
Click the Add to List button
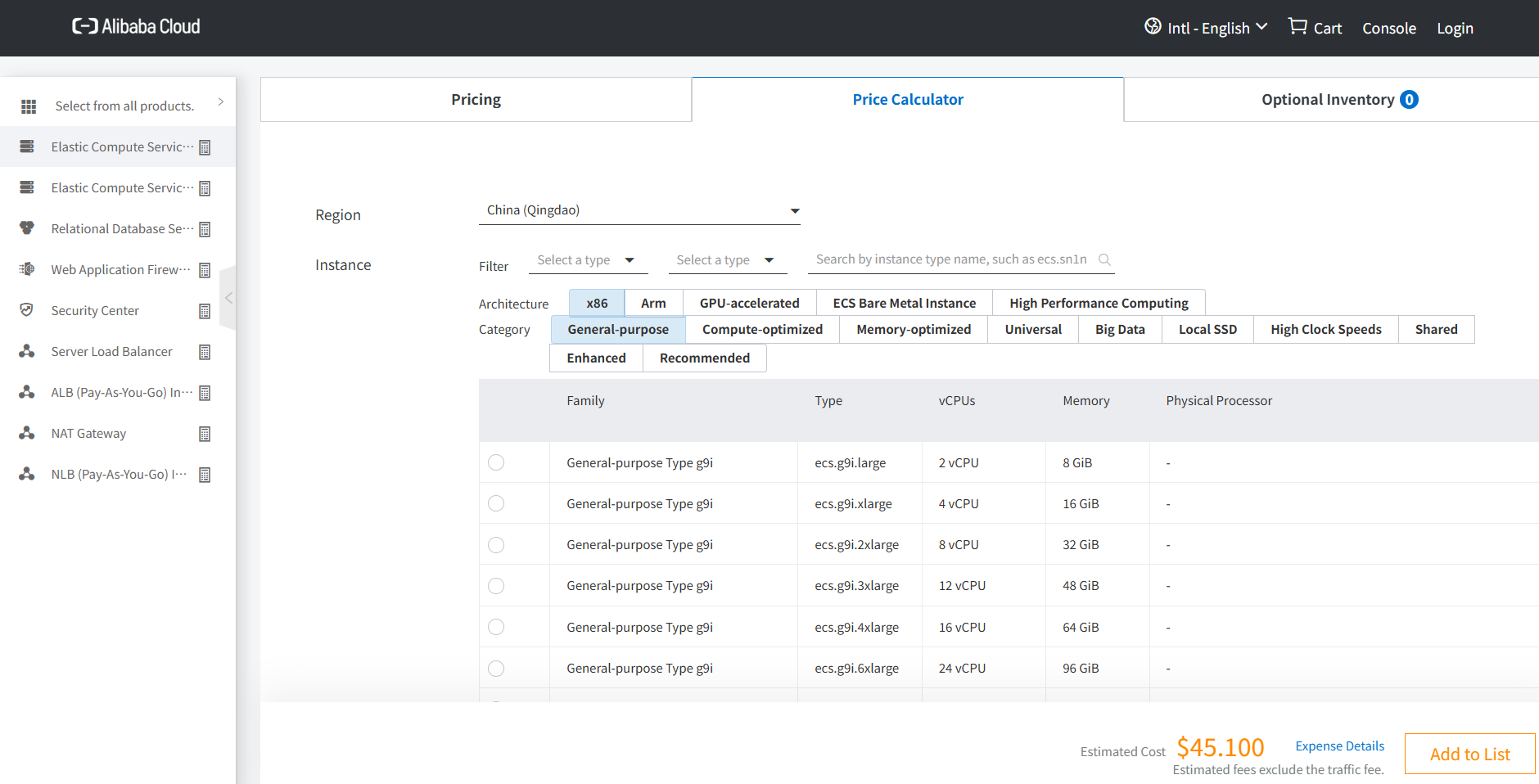coord(1469,754)
